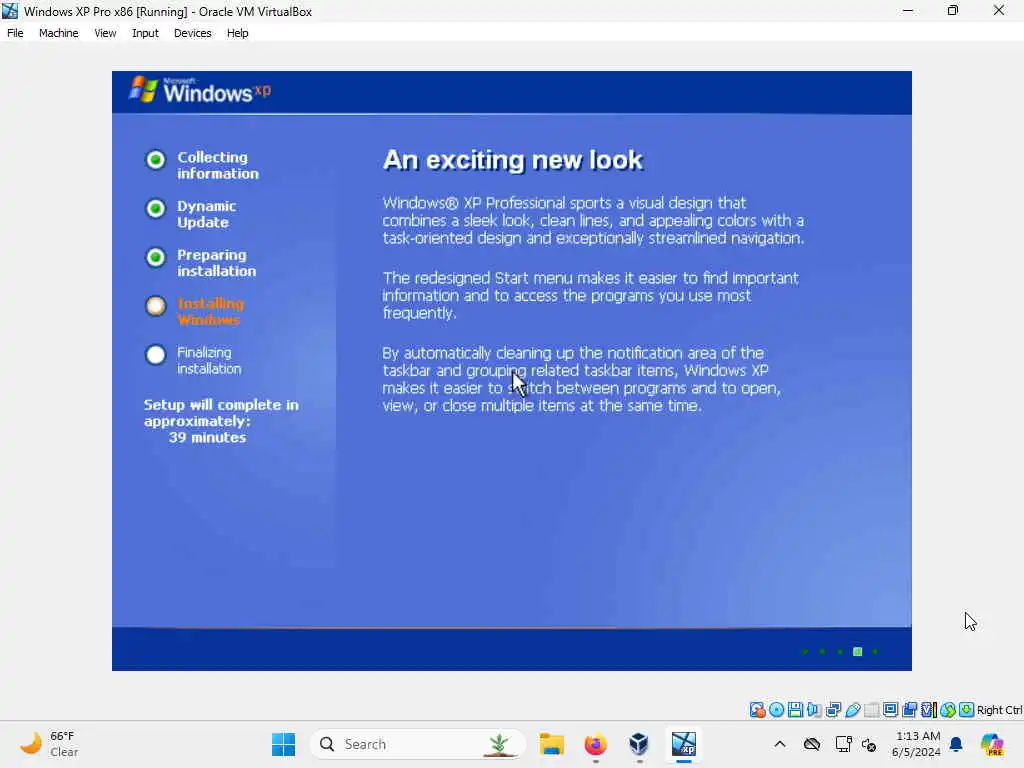Click the 'Collecting information' setup step
This screenshot has height=768, width=1024.
217,165
